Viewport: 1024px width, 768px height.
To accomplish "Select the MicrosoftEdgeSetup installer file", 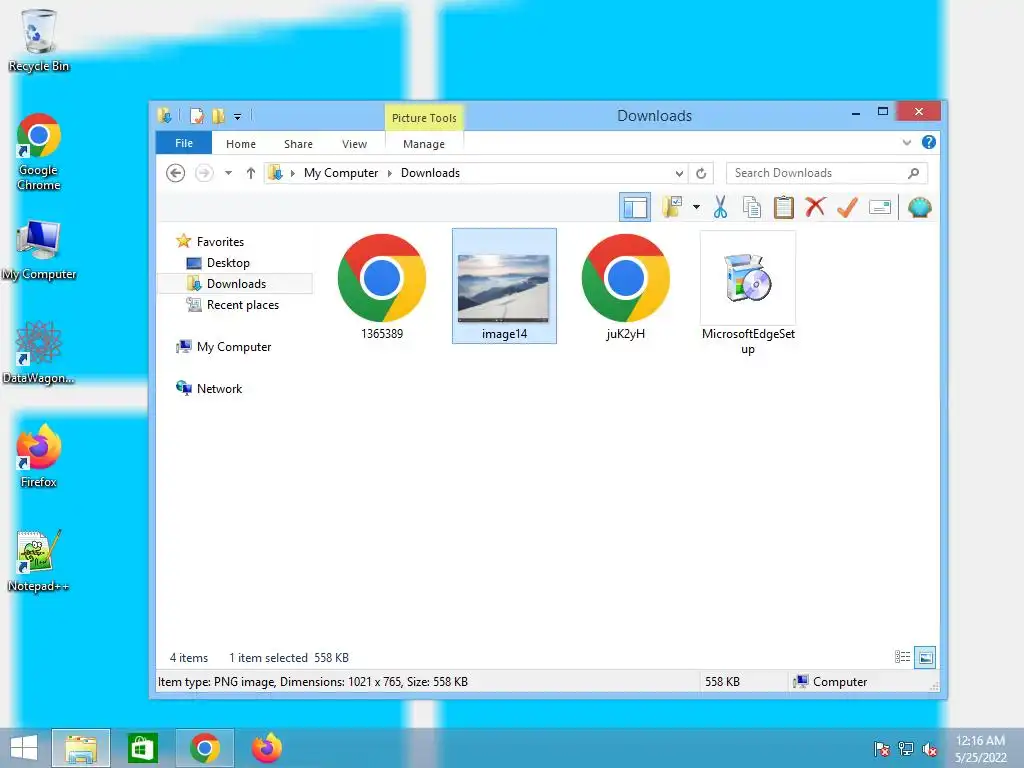I will pyautogui.click(x=748, y=293).
